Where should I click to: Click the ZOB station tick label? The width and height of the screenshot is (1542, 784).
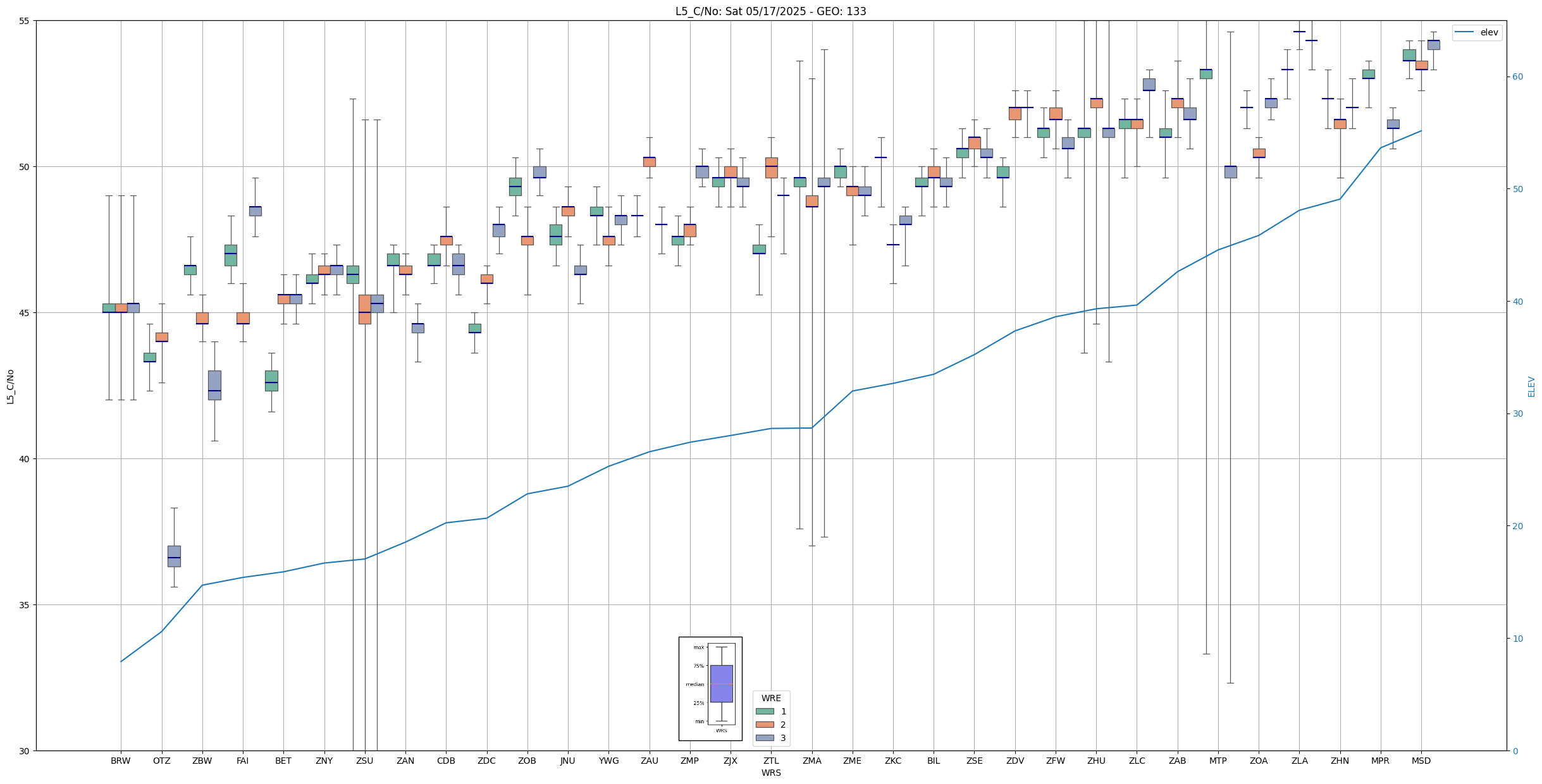pos(527,761)
